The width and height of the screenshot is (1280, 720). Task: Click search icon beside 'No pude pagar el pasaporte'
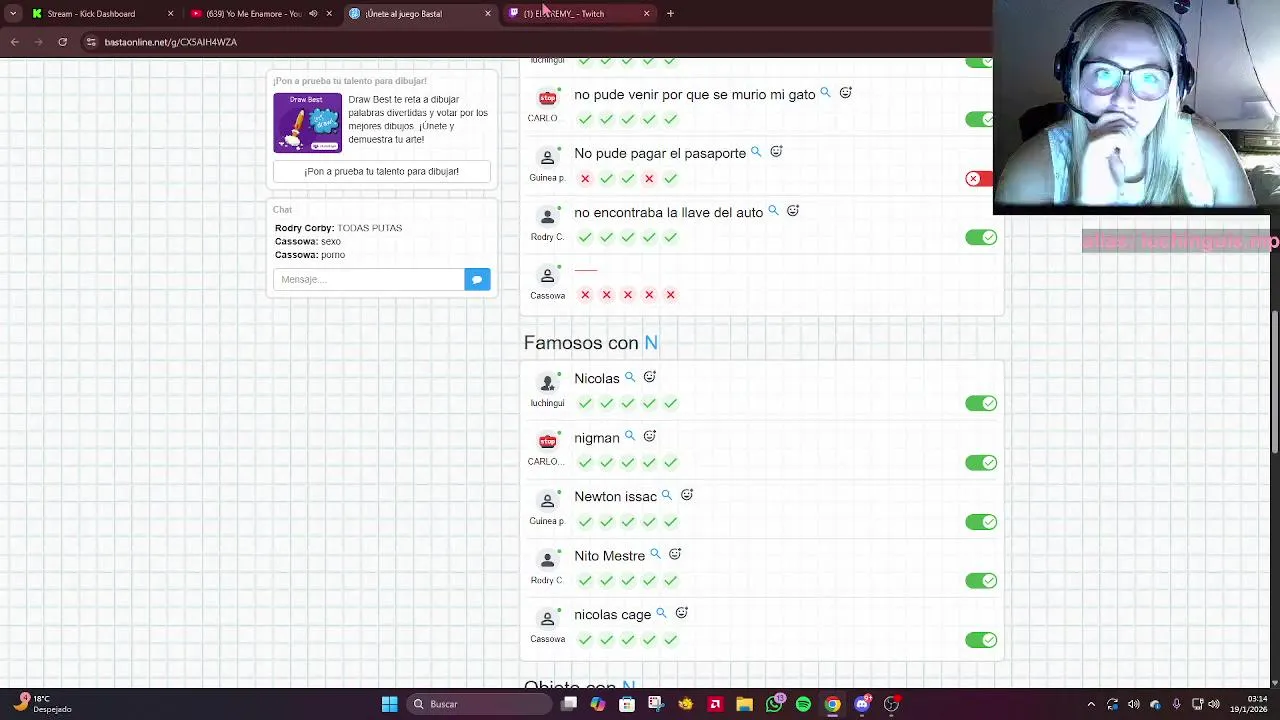coord(756,152)
